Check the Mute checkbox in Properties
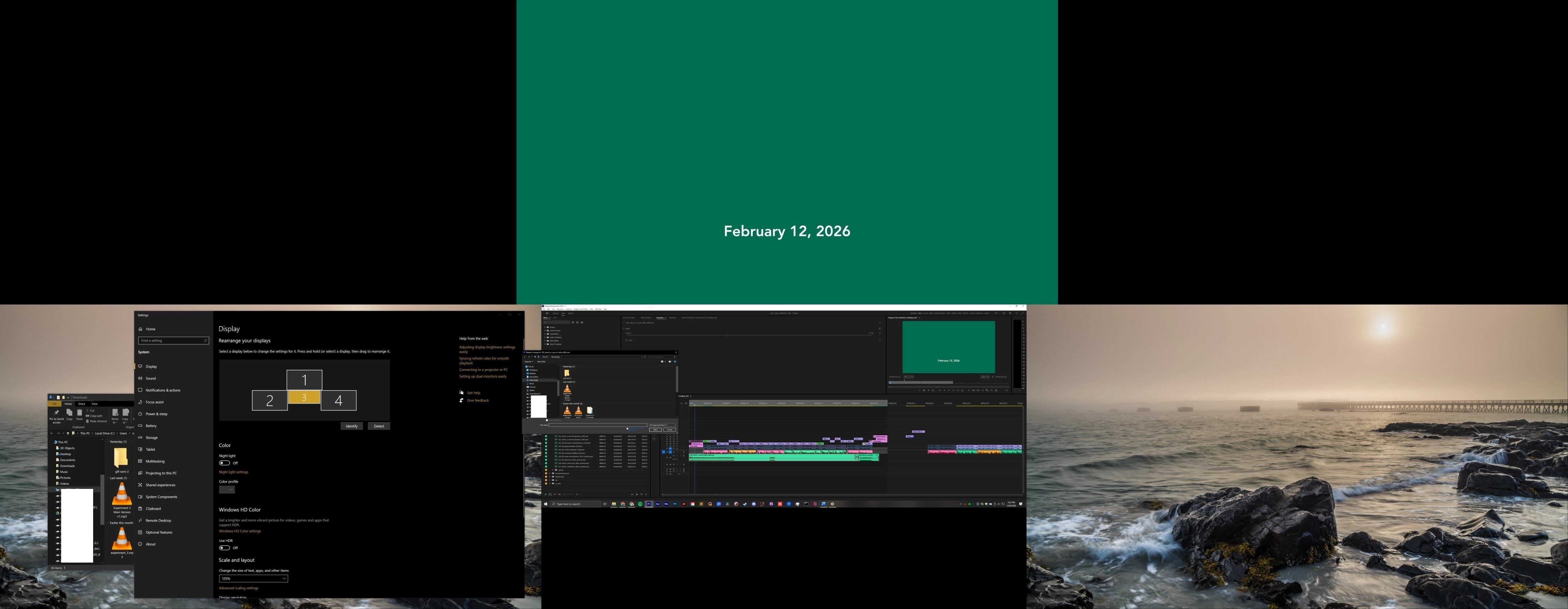This screenshot has height=609, width=1568. [x=626, y=340]
